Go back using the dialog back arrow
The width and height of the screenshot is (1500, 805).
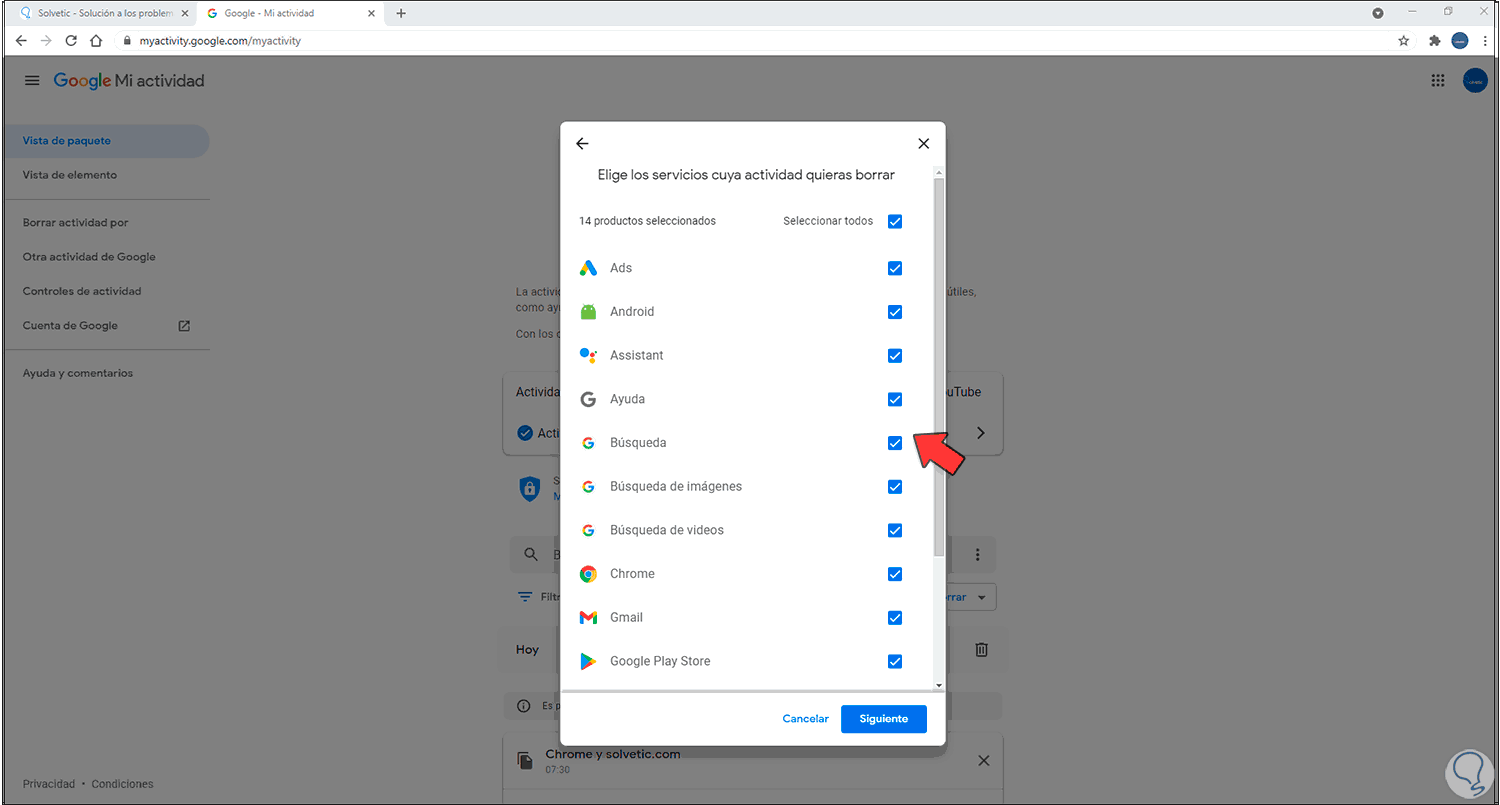pos(583,144)
